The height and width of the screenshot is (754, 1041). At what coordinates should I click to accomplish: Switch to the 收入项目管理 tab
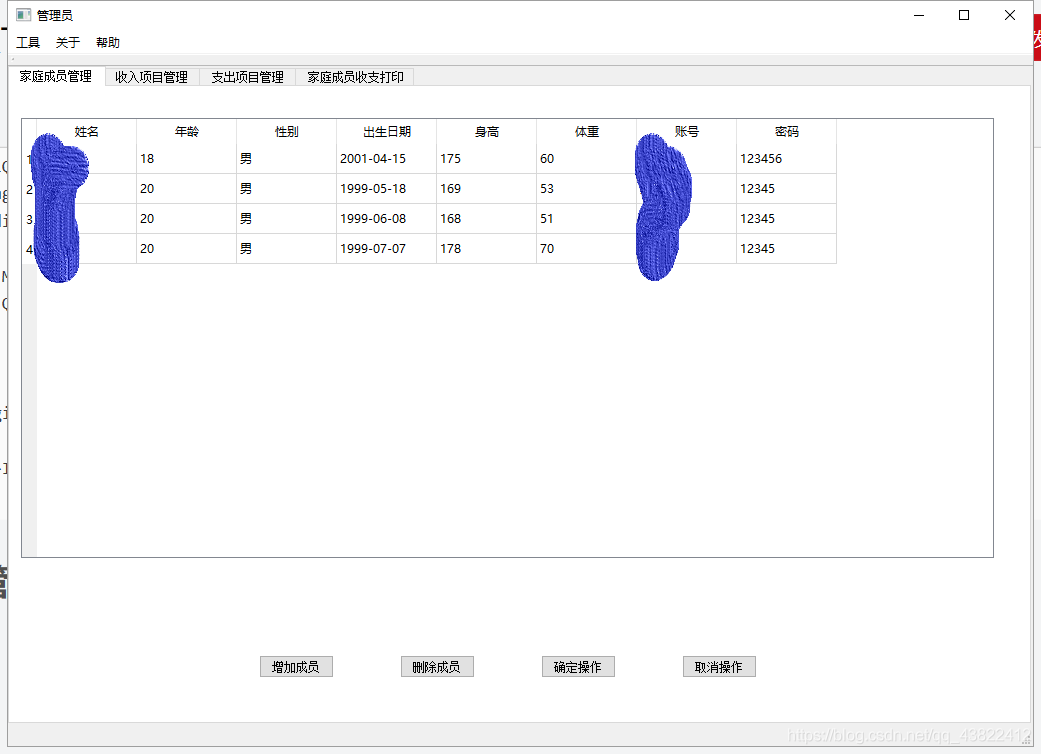[x=151, y=77]
